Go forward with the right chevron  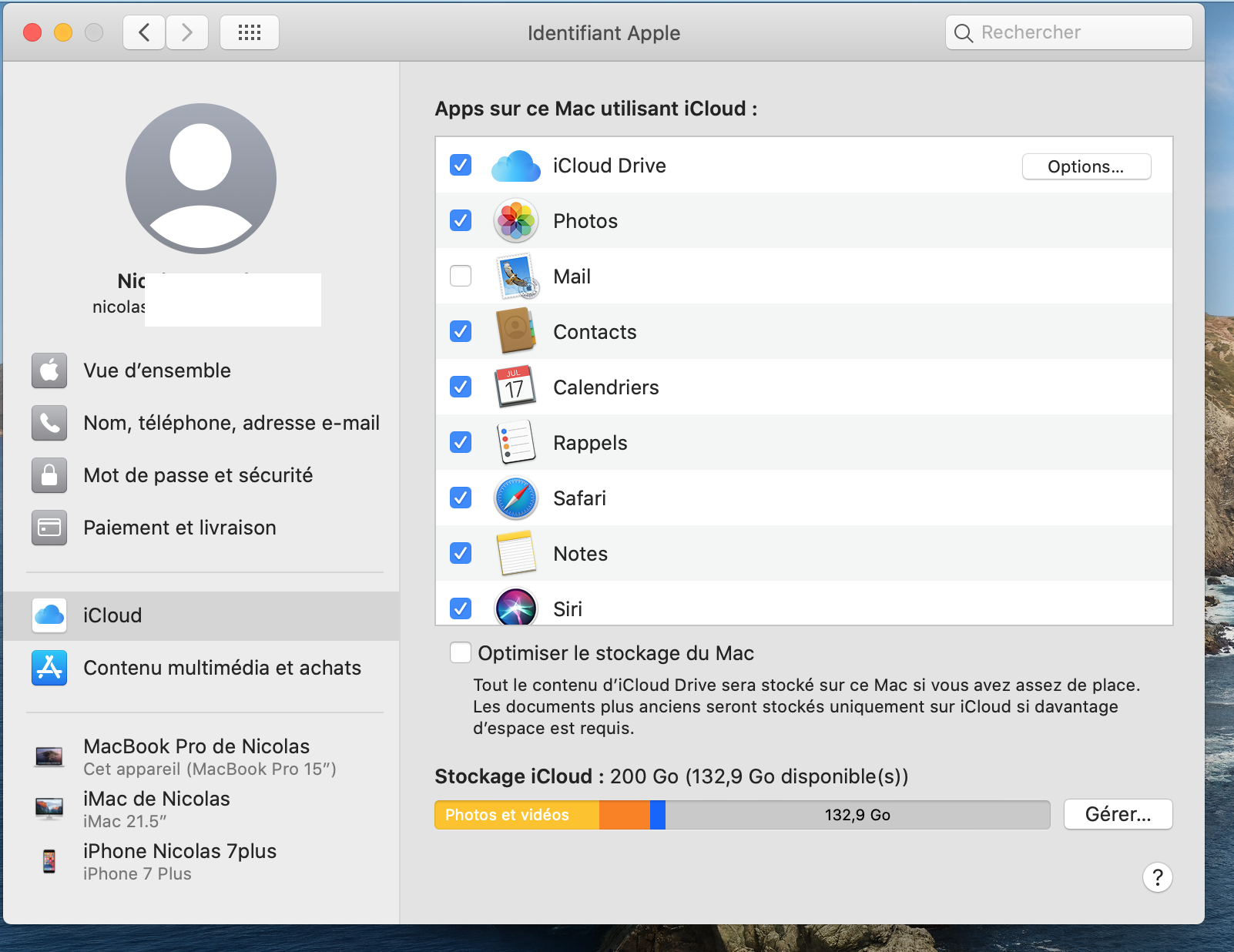[187, 32]
